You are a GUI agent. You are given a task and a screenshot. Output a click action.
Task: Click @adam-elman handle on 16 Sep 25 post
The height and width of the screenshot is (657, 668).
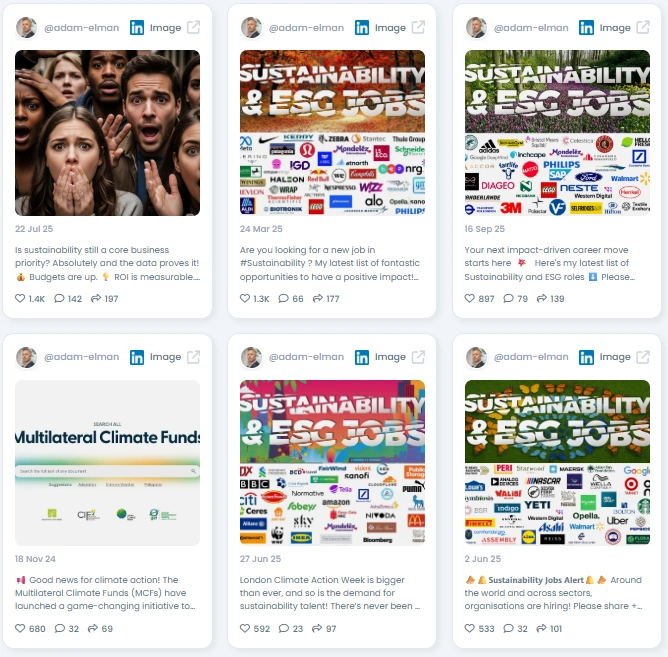531,28
